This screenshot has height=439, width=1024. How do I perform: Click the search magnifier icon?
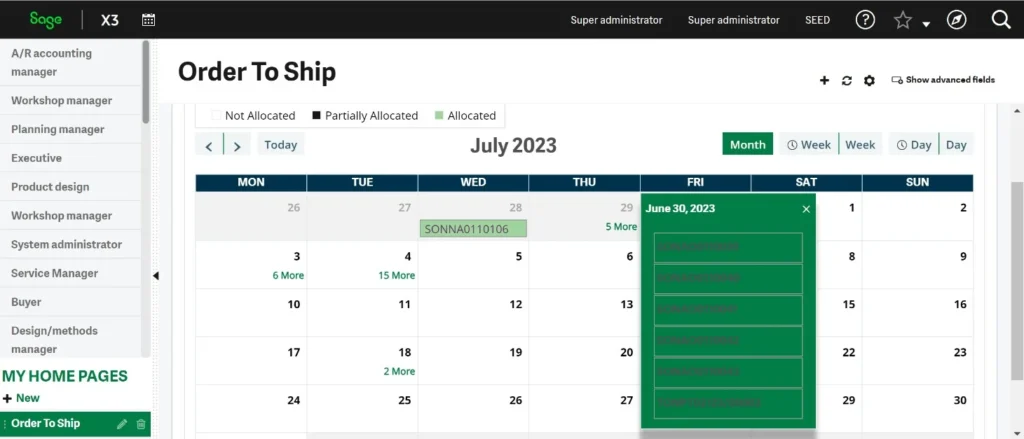pyautogui.click(x=1001, y=20)
